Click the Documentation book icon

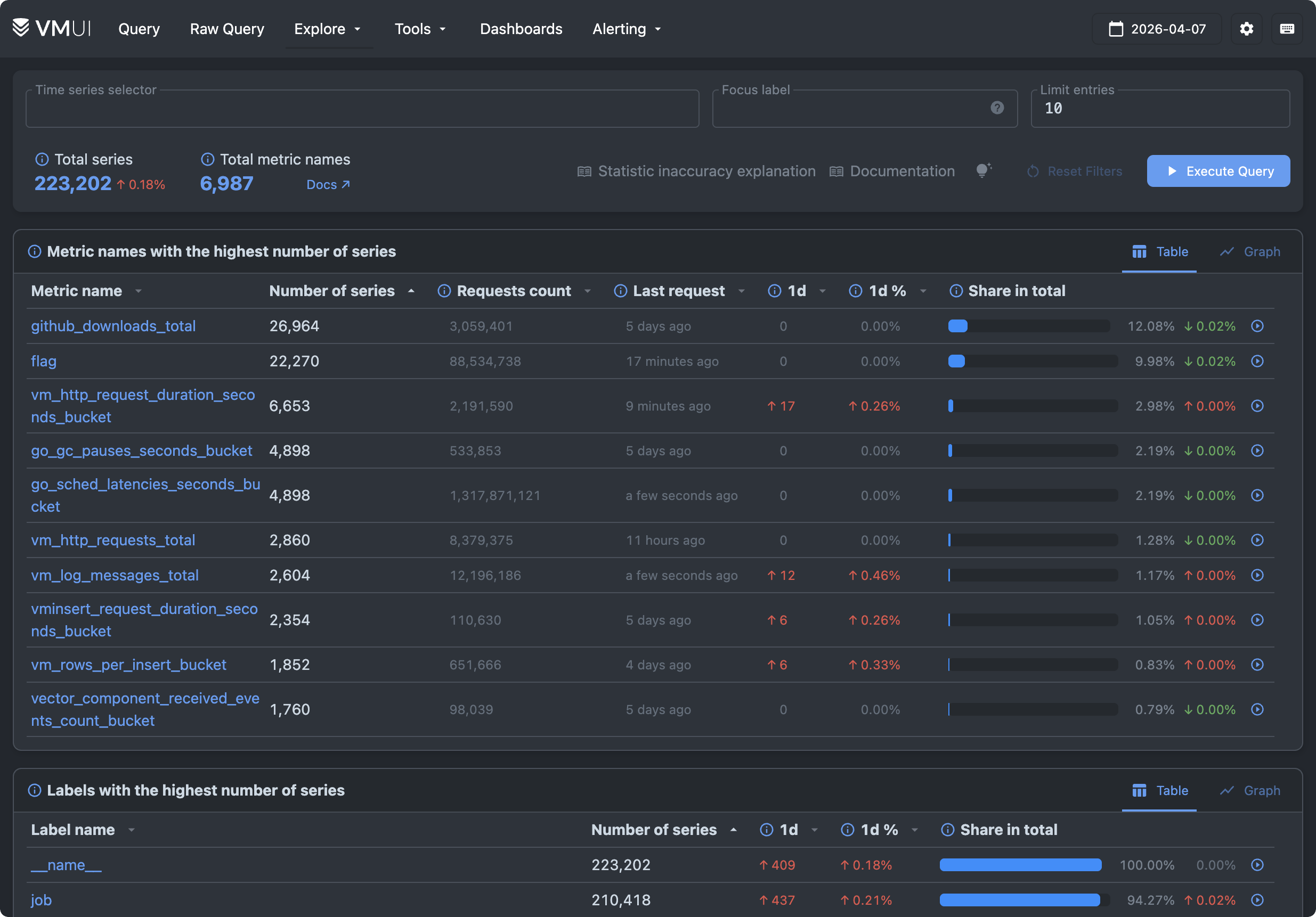[x=836, y=171]
